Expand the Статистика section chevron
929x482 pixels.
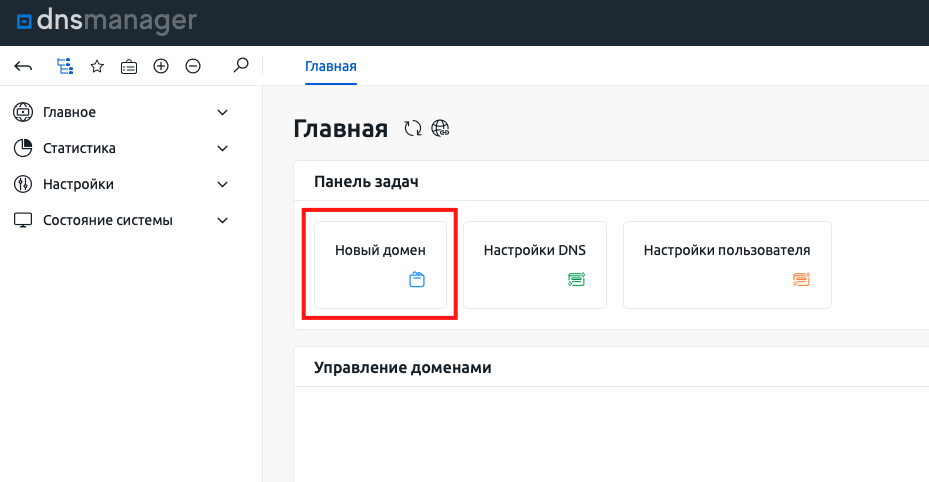coord(223,148)
